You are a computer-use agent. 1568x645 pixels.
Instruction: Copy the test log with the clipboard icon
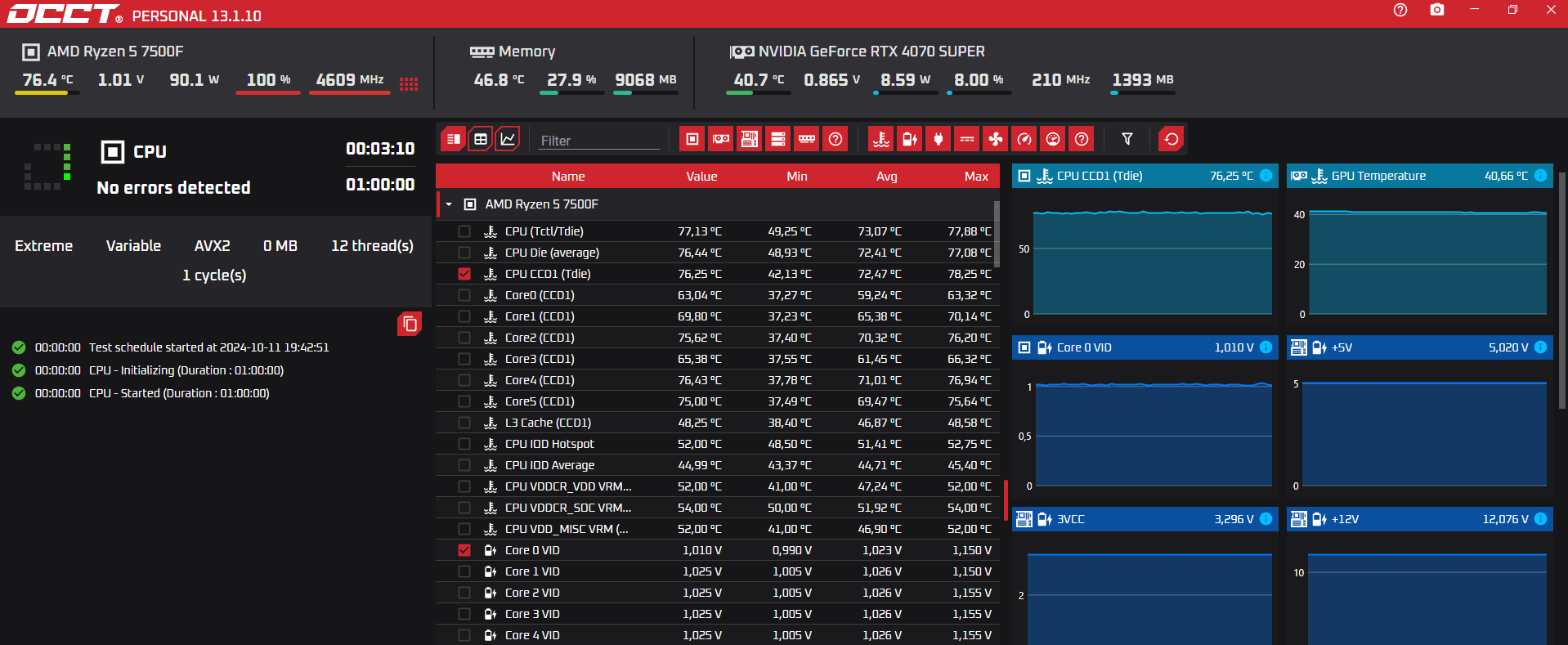tap(410, 325)
